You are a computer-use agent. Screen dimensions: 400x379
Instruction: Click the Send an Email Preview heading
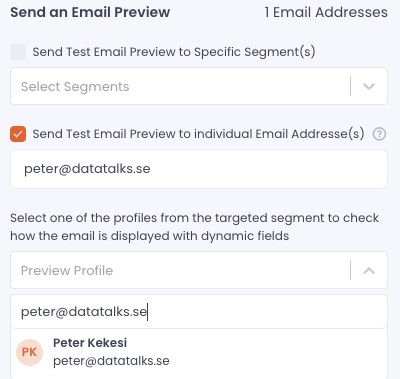click(x=90, y=13)
